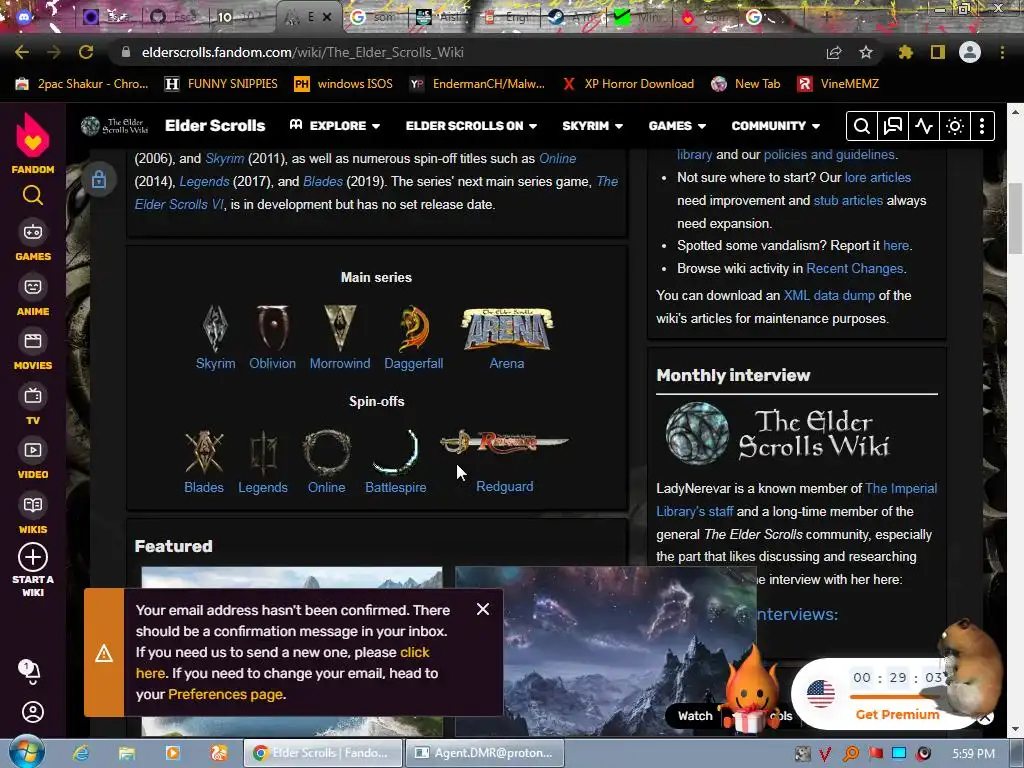Open Movies section in Fandom sidebar
This screenshot has height=768, width=1024.
point(33,350)
